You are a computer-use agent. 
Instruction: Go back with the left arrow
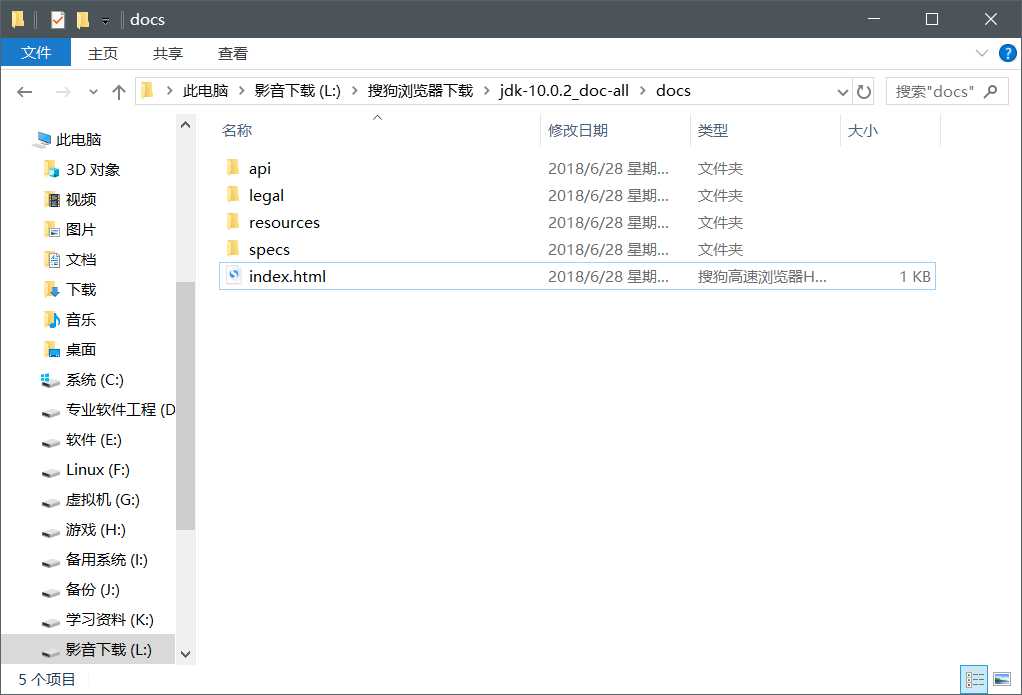coord(25,92)
